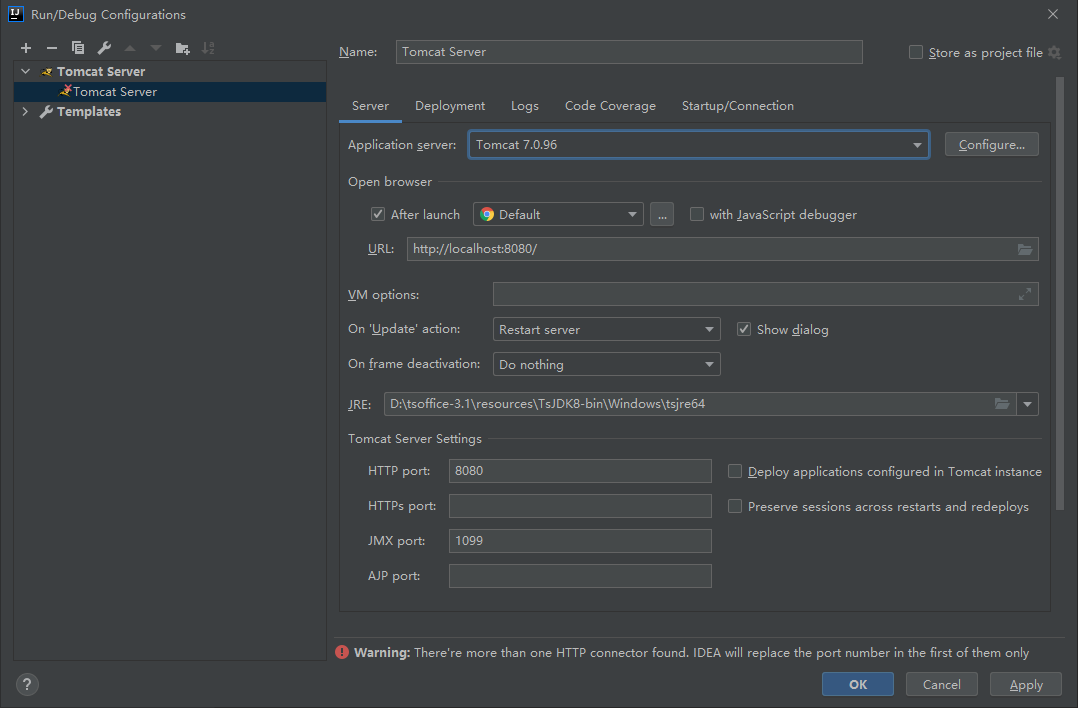Toggle Store as project file checkbox
The height and width of the screenshot is (708, 1078).
916,52
